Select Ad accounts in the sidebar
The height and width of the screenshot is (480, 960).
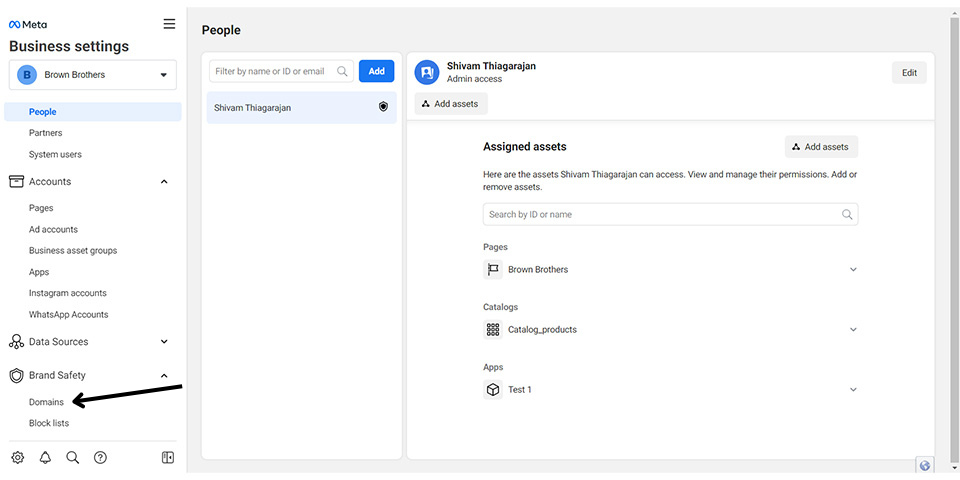coord(53,230)
